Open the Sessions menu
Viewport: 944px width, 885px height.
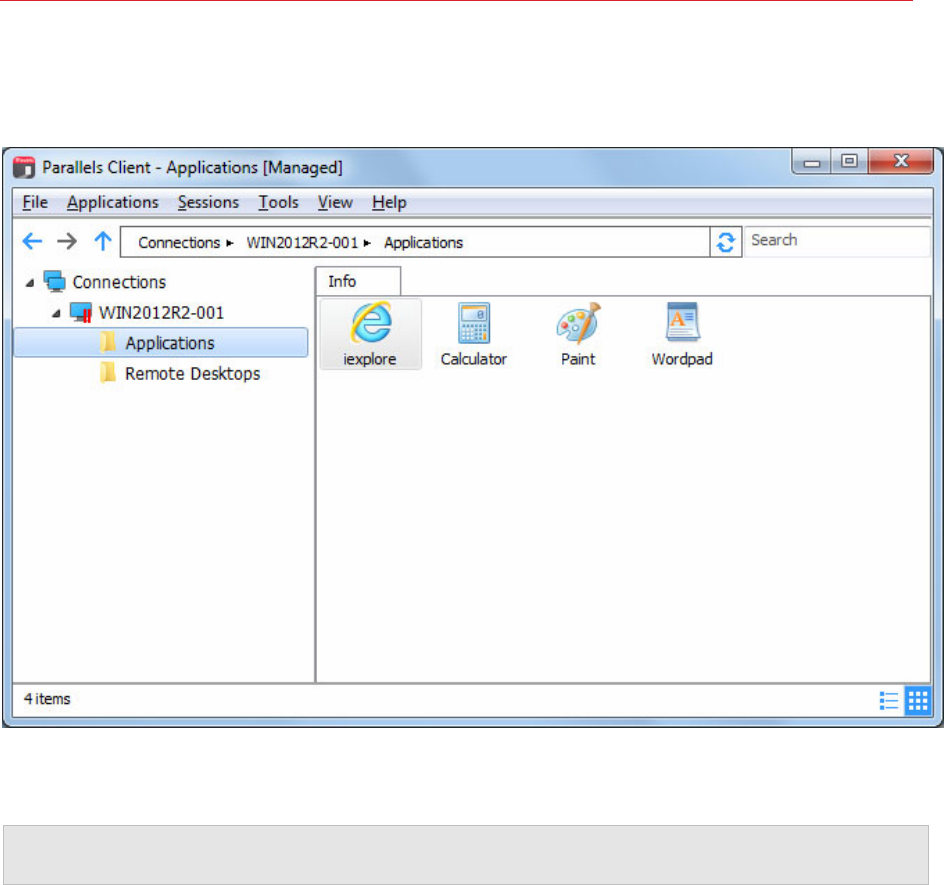(x=208, y=202)
